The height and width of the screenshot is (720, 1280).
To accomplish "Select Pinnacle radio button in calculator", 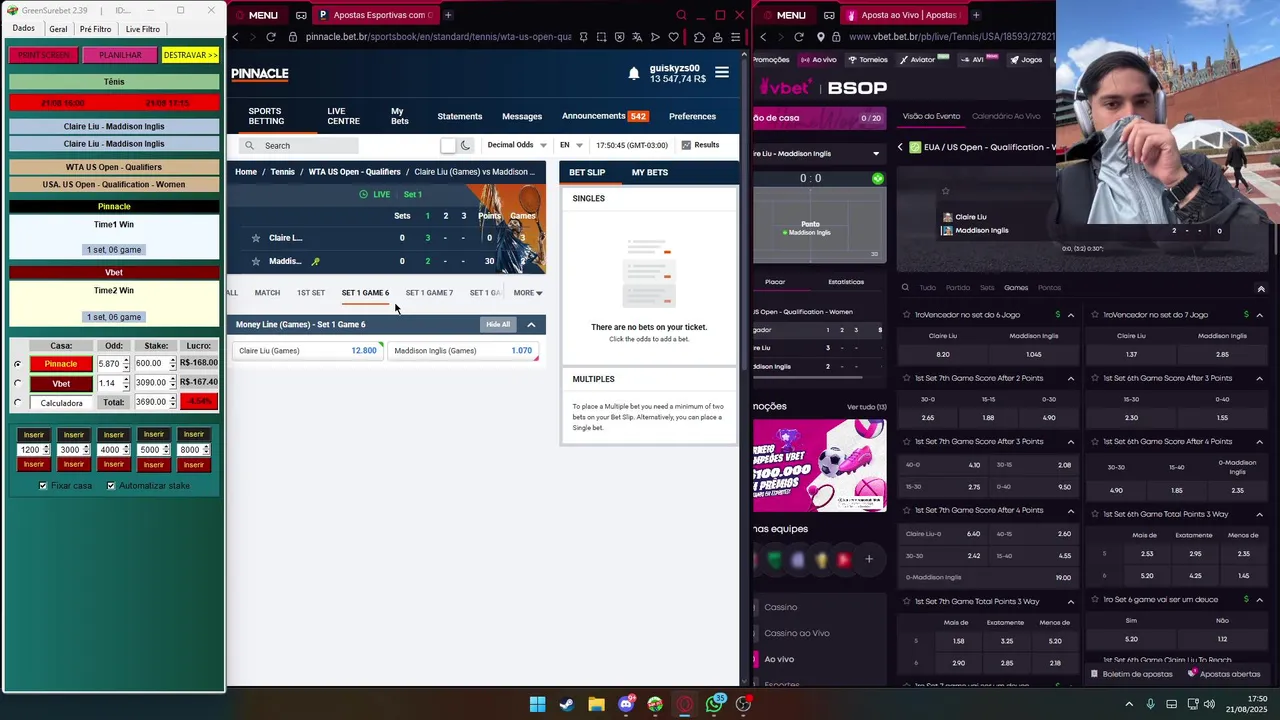I will [x=17, y=364].
